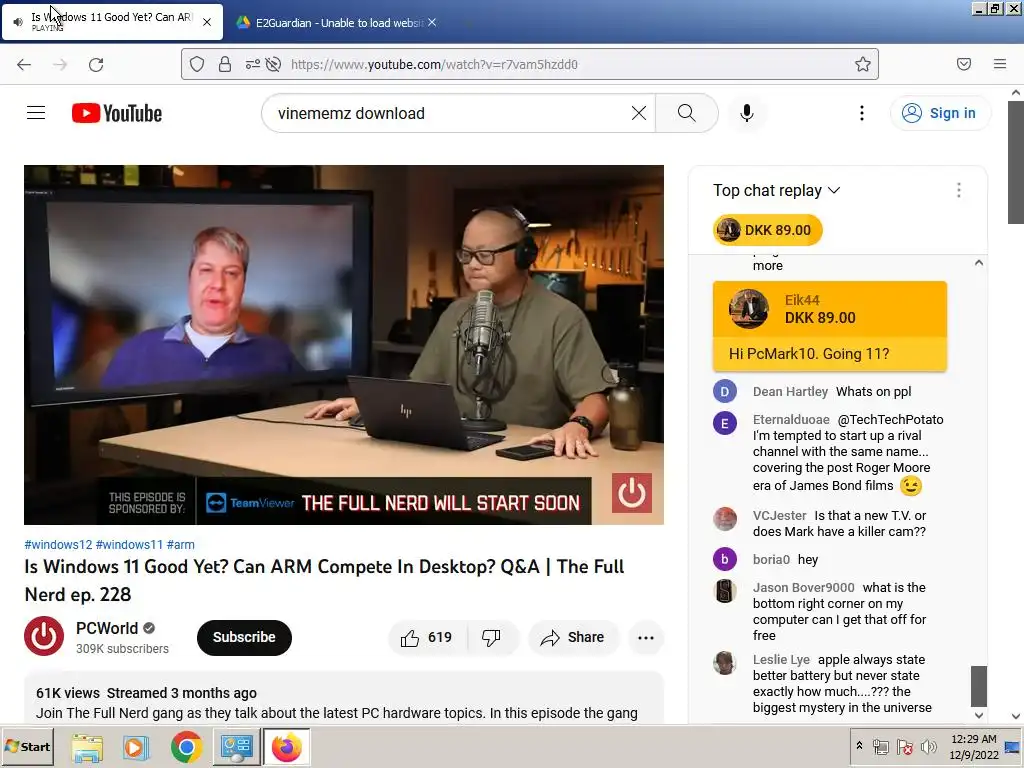Open the #windows12 hashtag link
The image size is (1024, 768).
58,545
